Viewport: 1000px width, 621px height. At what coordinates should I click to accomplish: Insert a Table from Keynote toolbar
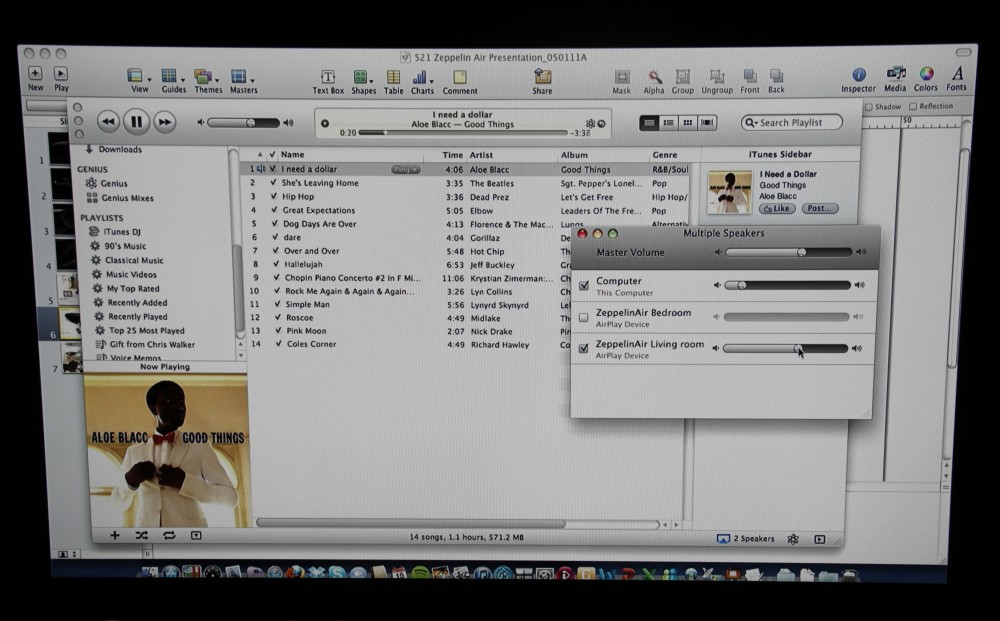click(393, 77)
